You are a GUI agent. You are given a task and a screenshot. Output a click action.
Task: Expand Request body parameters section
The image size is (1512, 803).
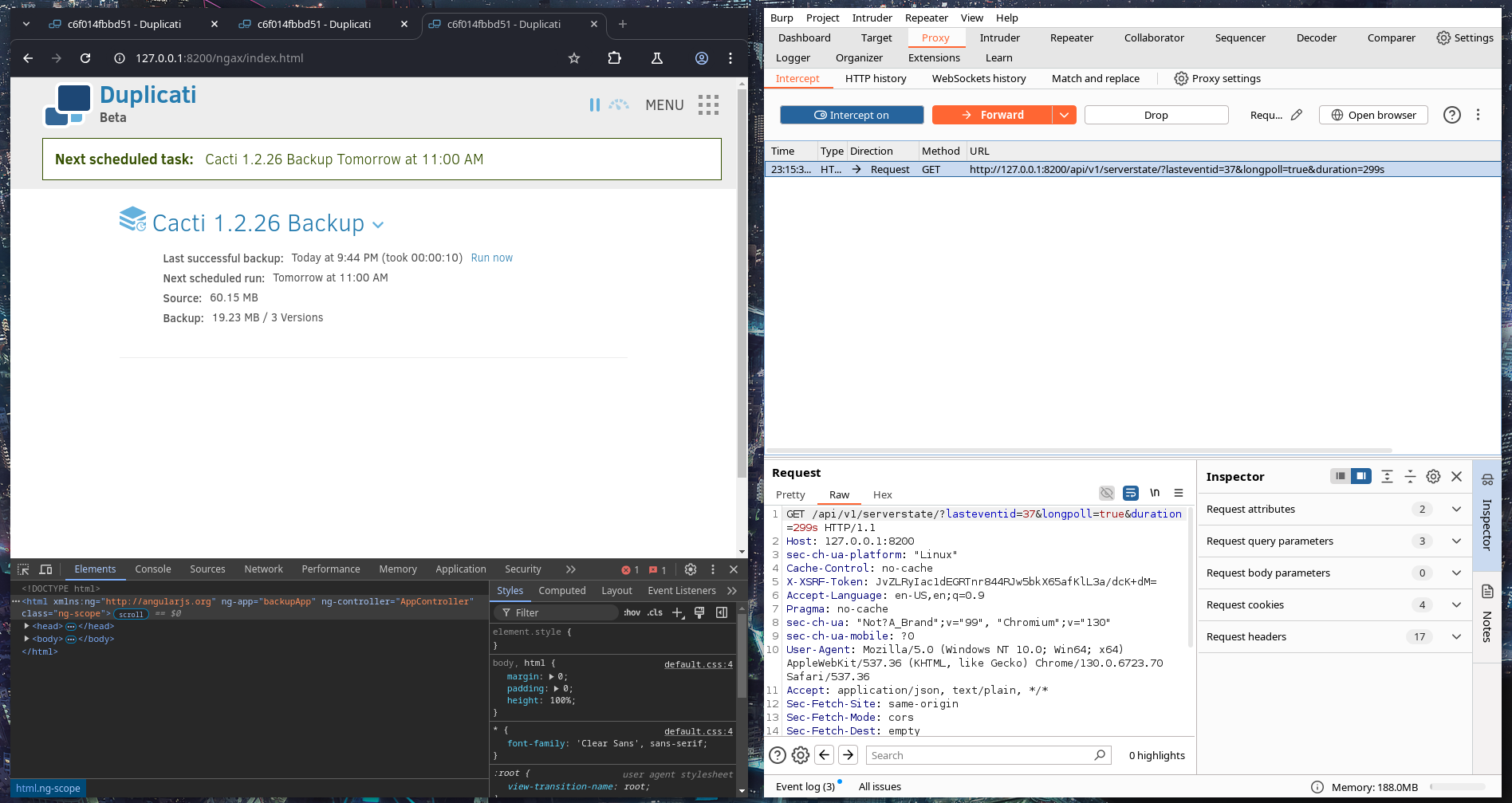[x=1456, y=573]
